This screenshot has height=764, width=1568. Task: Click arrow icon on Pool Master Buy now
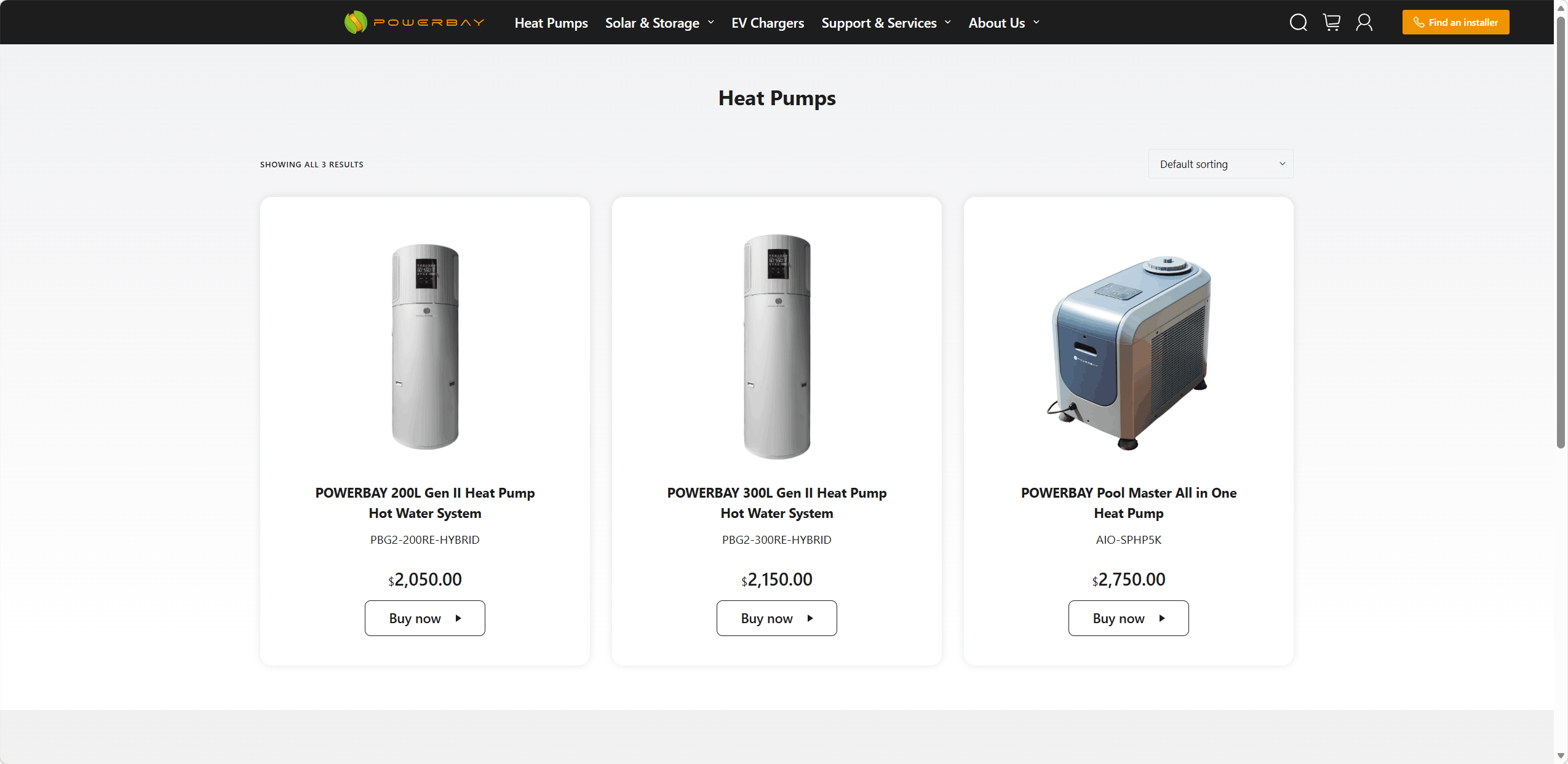(x=1162, y=618)
